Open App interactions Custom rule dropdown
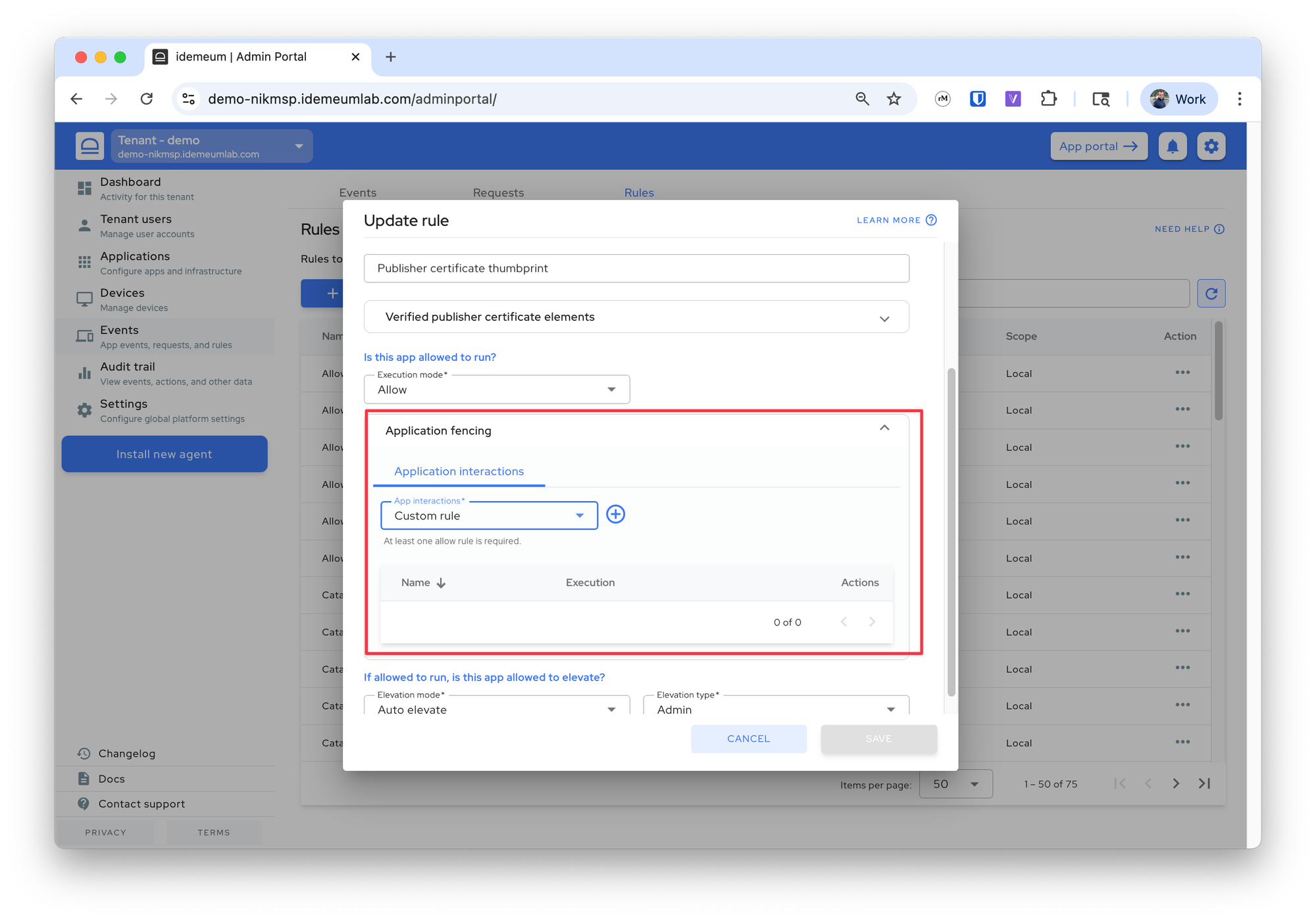1316x921 pixels. click(x=489, y=515)
